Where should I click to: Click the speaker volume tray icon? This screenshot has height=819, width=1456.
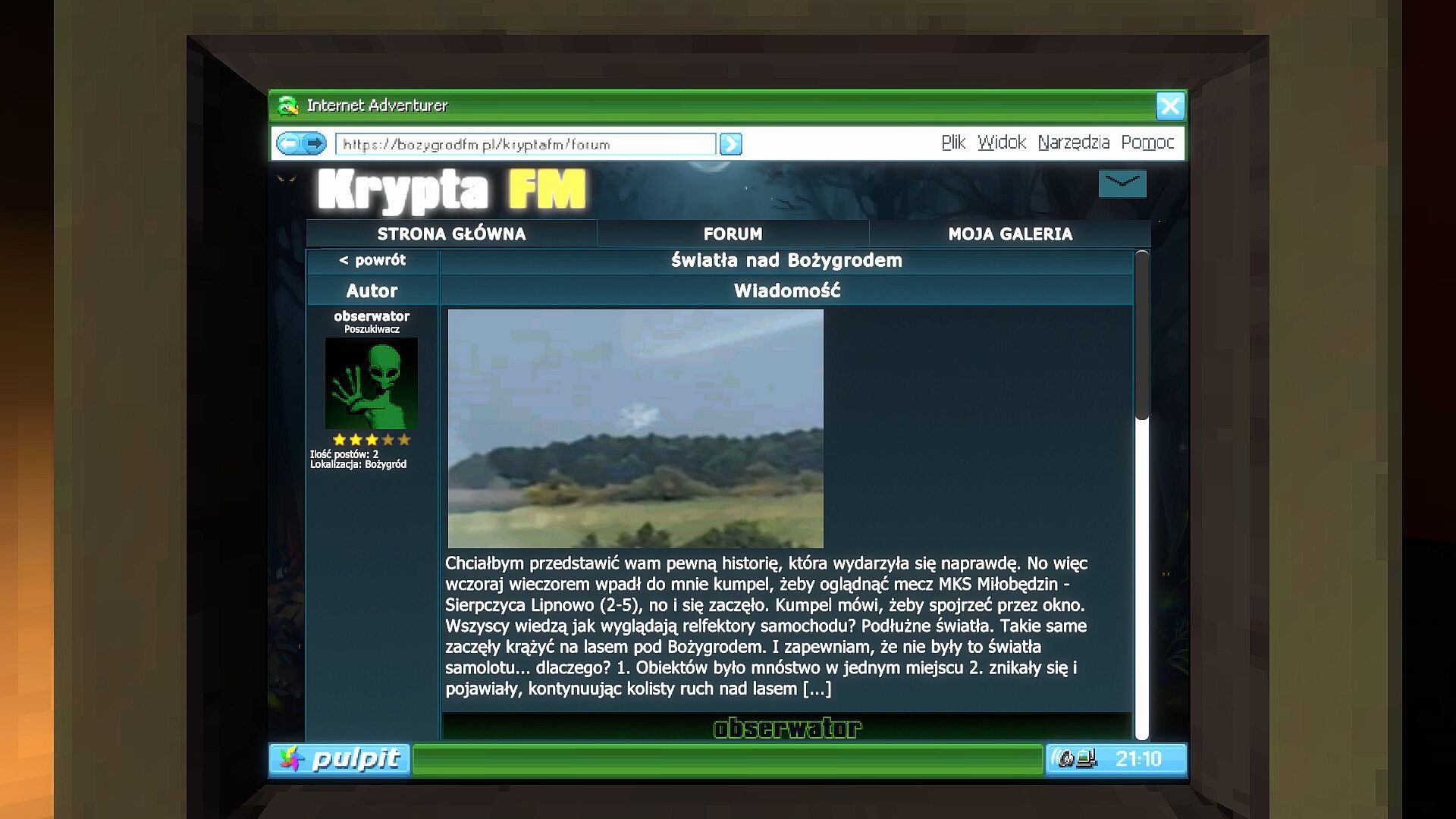coord(1065,759)
